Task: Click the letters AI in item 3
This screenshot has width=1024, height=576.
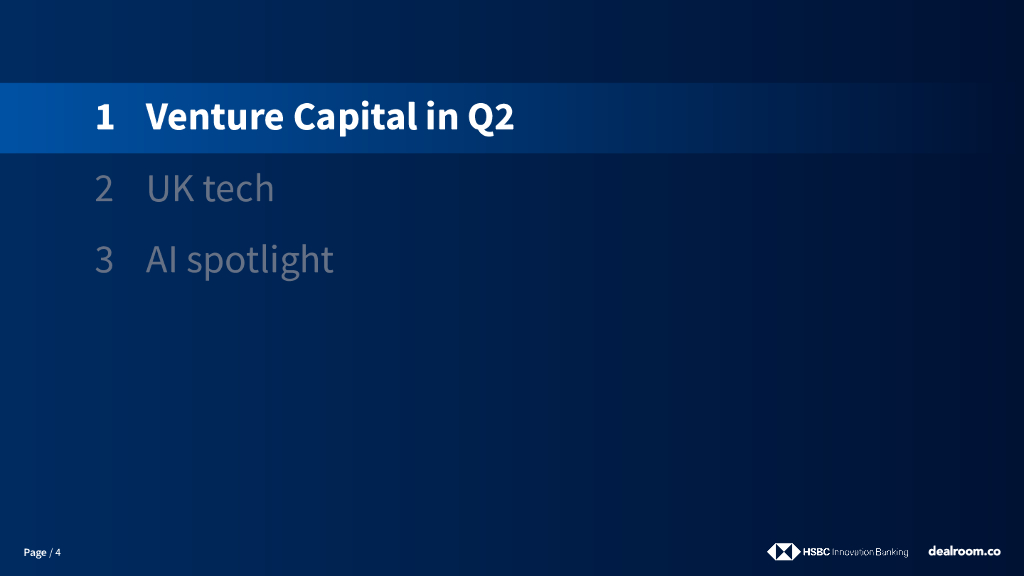Action: pos(161,260)
